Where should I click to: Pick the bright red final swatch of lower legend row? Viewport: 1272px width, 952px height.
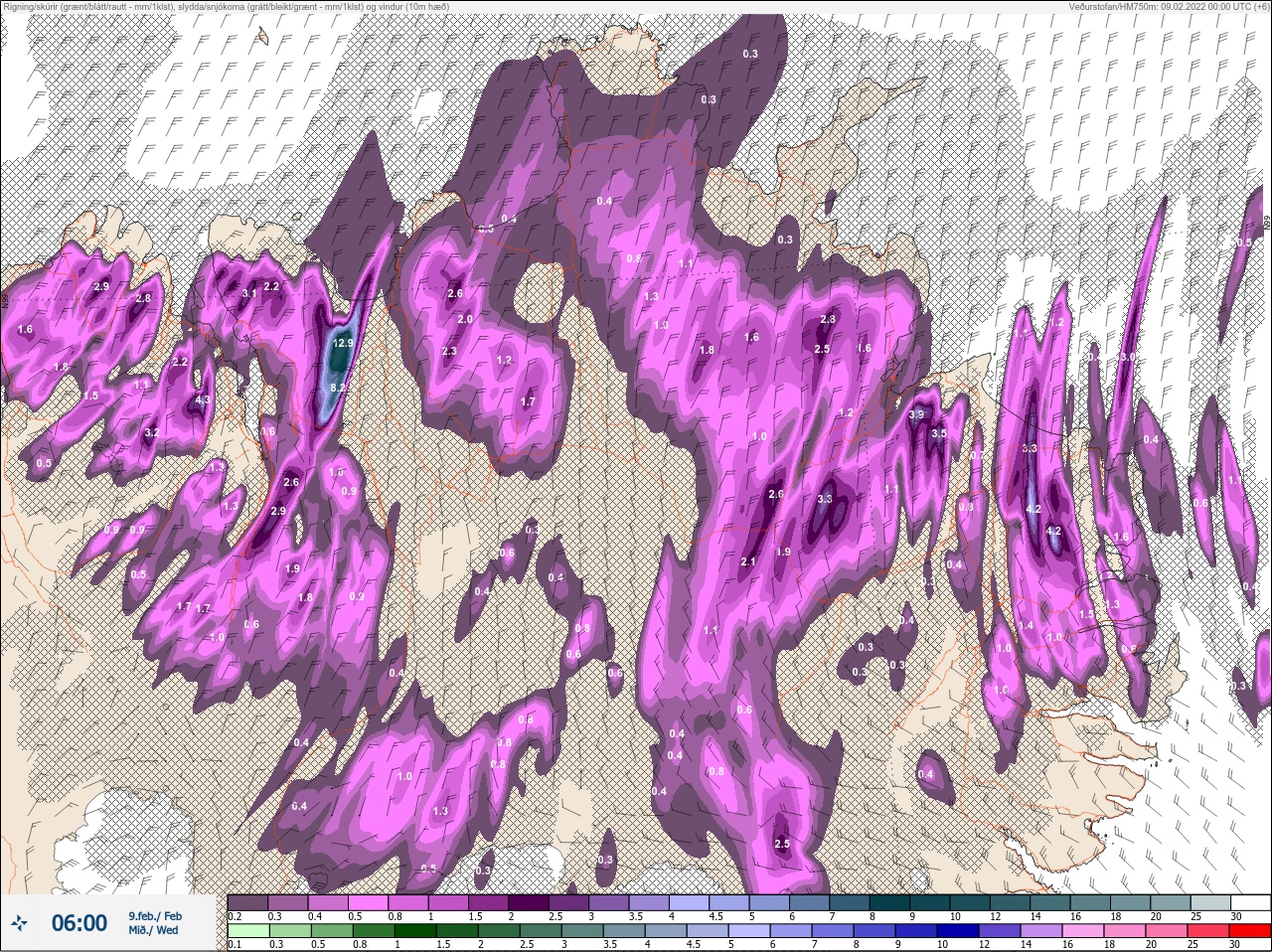pyautogui.click(x=1249, y=930)
